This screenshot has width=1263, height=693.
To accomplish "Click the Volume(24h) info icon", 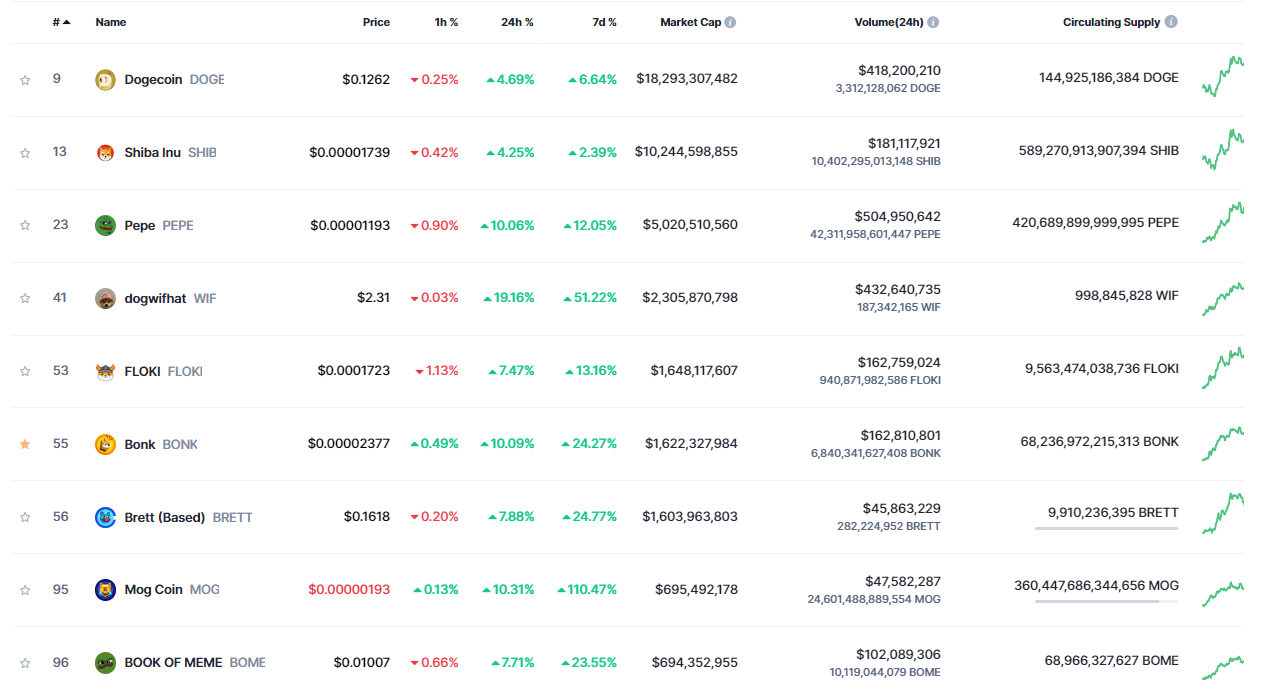I will point(933,22).
